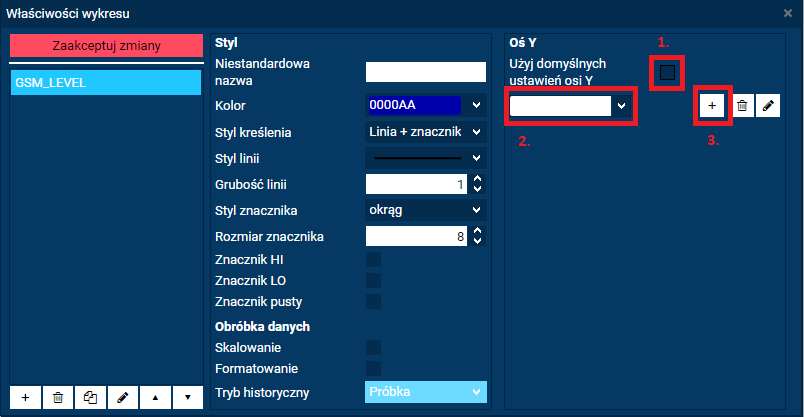Image resolution: width=804 pixels, height=417 pixels.
Task: Move the selected series up
Action: (155, 397)
